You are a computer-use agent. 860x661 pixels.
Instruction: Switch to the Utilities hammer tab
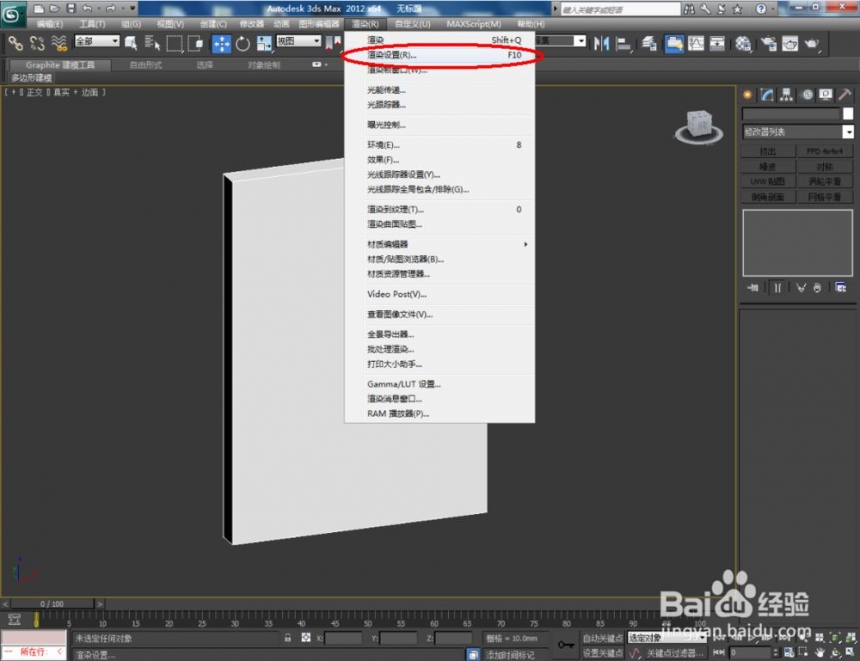845,95
